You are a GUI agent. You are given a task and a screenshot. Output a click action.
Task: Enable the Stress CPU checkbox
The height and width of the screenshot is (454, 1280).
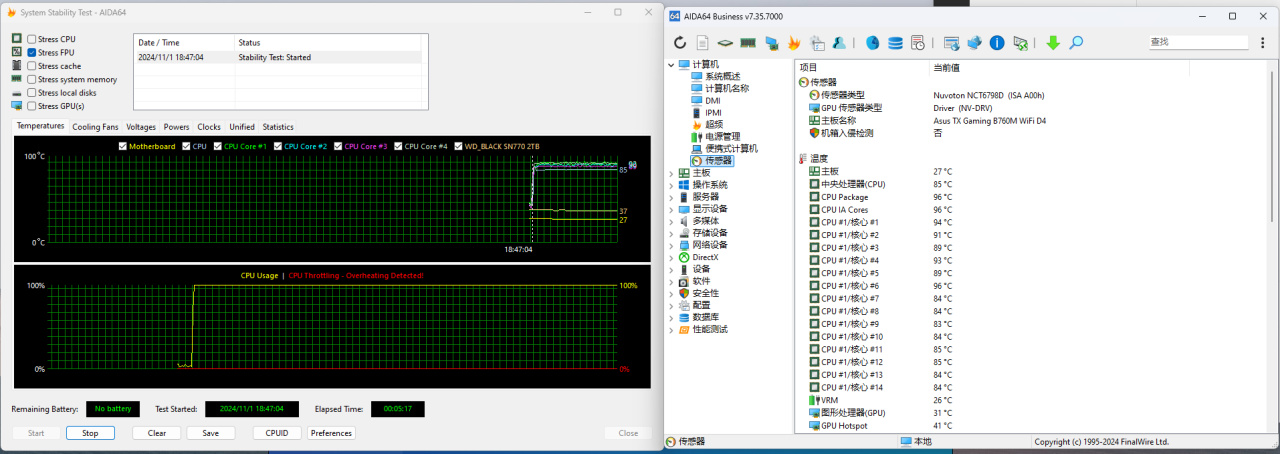point(32,39)
